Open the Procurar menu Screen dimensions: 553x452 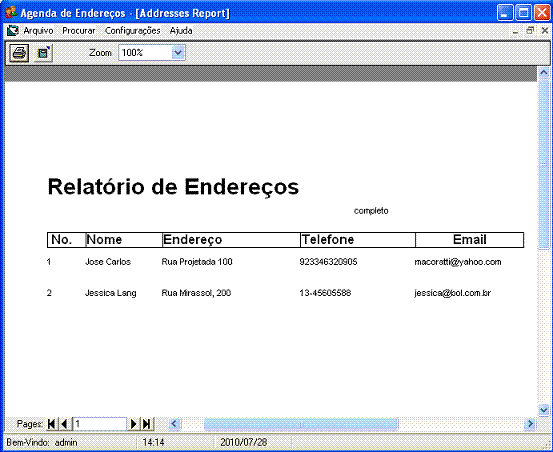(79, 31)
